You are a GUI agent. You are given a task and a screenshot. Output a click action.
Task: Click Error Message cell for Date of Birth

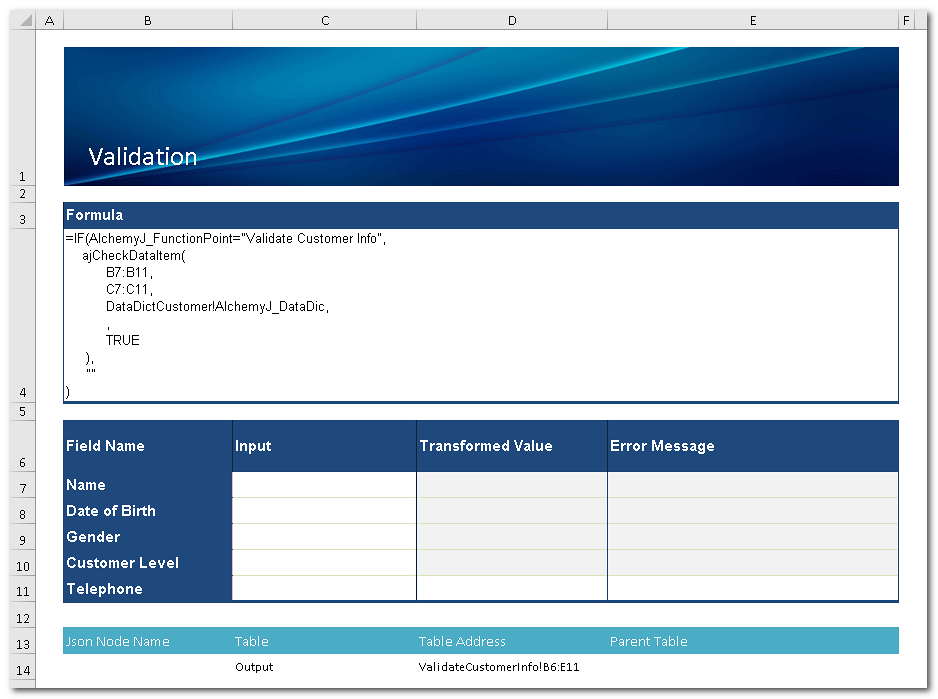753,510
